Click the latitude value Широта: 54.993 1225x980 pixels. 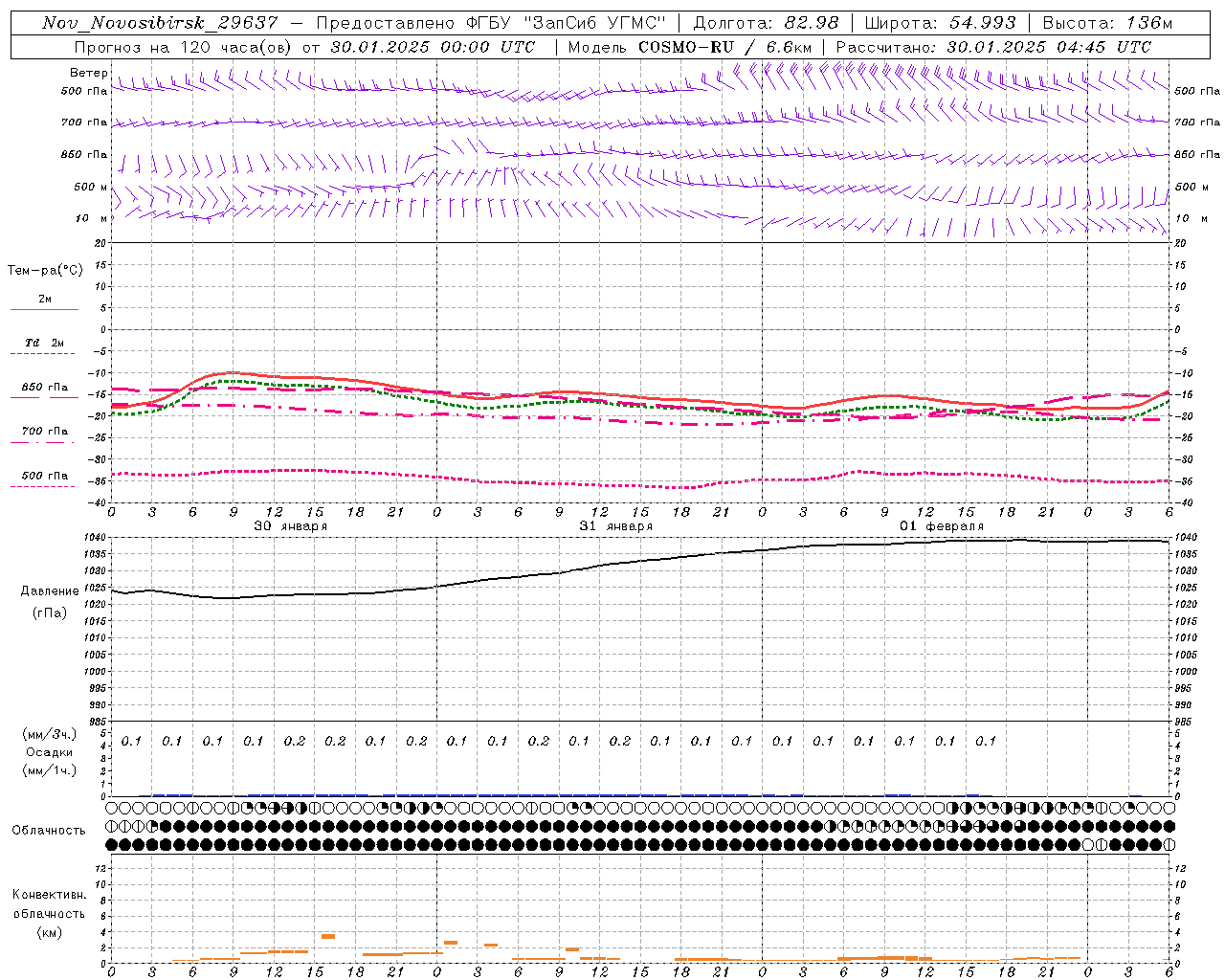click(940, 23)
